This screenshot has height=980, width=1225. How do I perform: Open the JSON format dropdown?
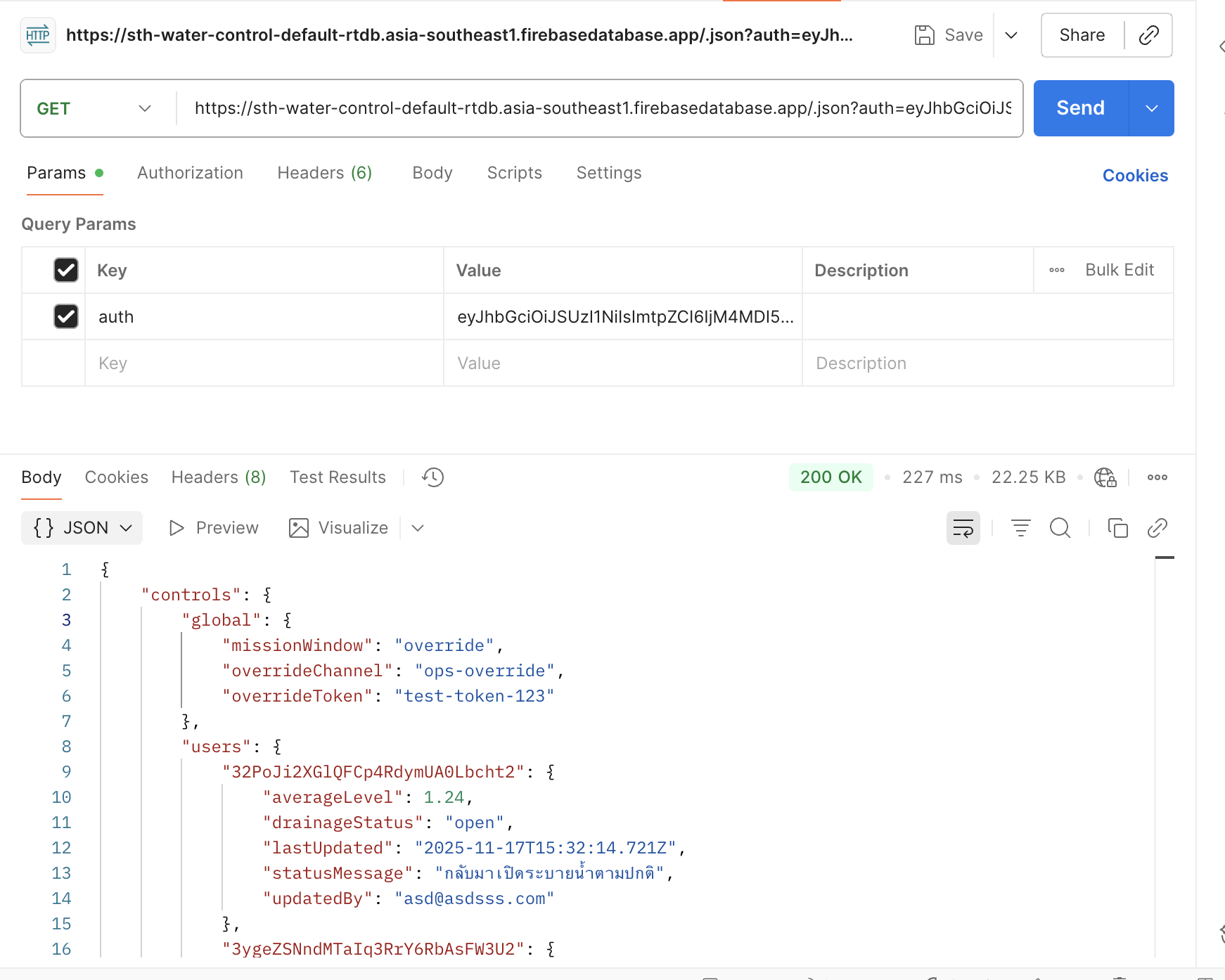pyautogui.click(x=82, y=528)
